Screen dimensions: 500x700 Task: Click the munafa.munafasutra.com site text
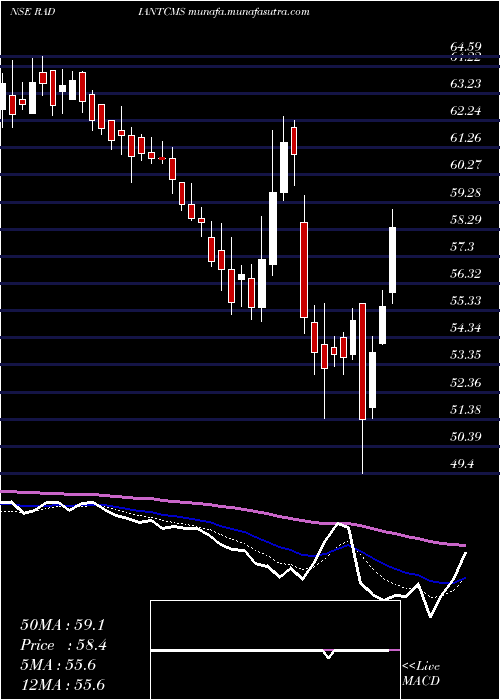249,12
